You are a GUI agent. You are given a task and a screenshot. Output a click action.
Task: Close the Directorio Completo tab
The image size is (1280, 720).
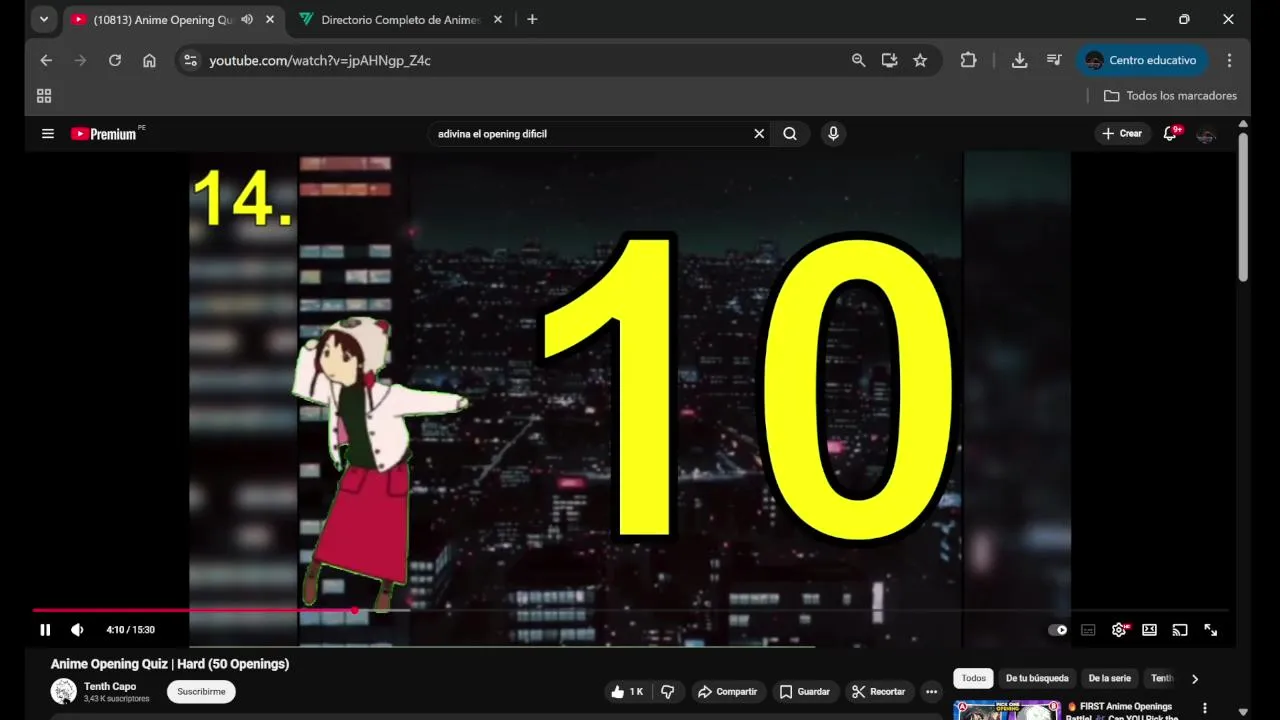(498, 20)
